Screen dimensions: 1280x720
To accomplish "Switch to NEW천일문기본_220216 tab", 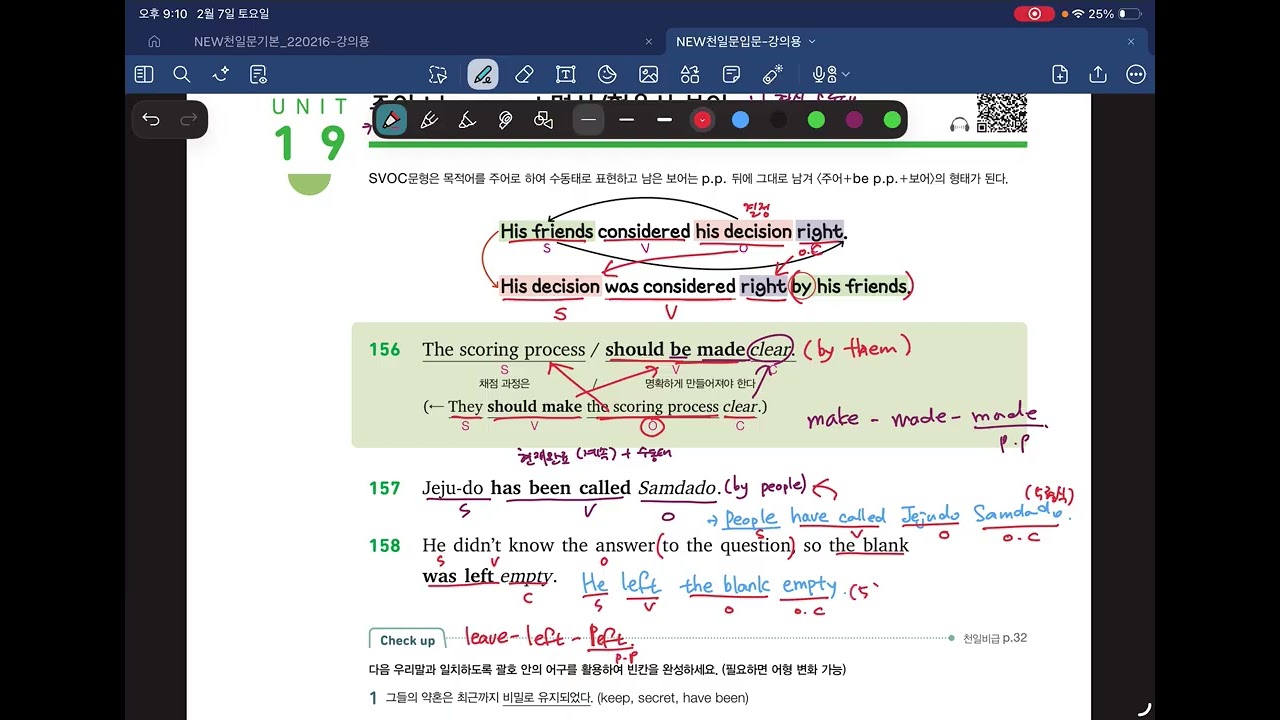I will tap(282, 42).
